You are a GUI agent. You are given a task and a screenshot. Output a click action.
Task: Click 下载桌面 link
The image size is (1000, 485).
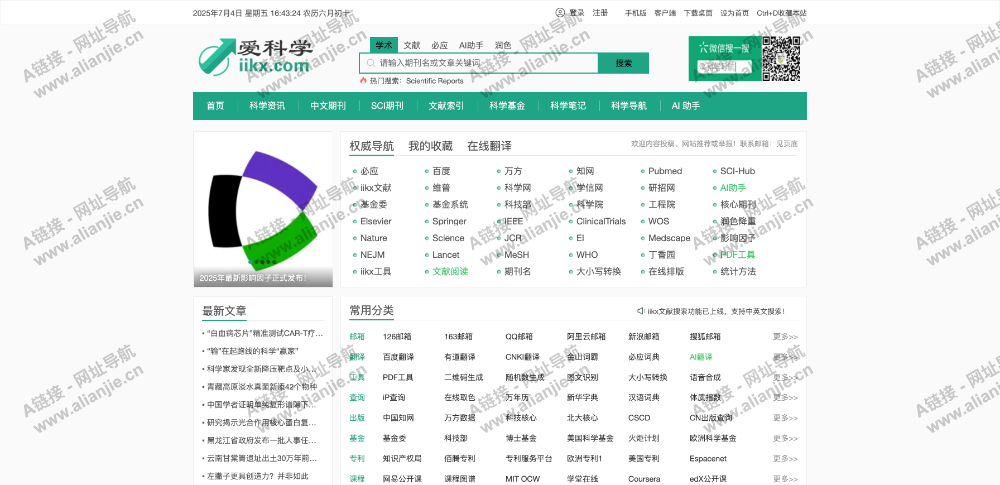pos(698,13)
